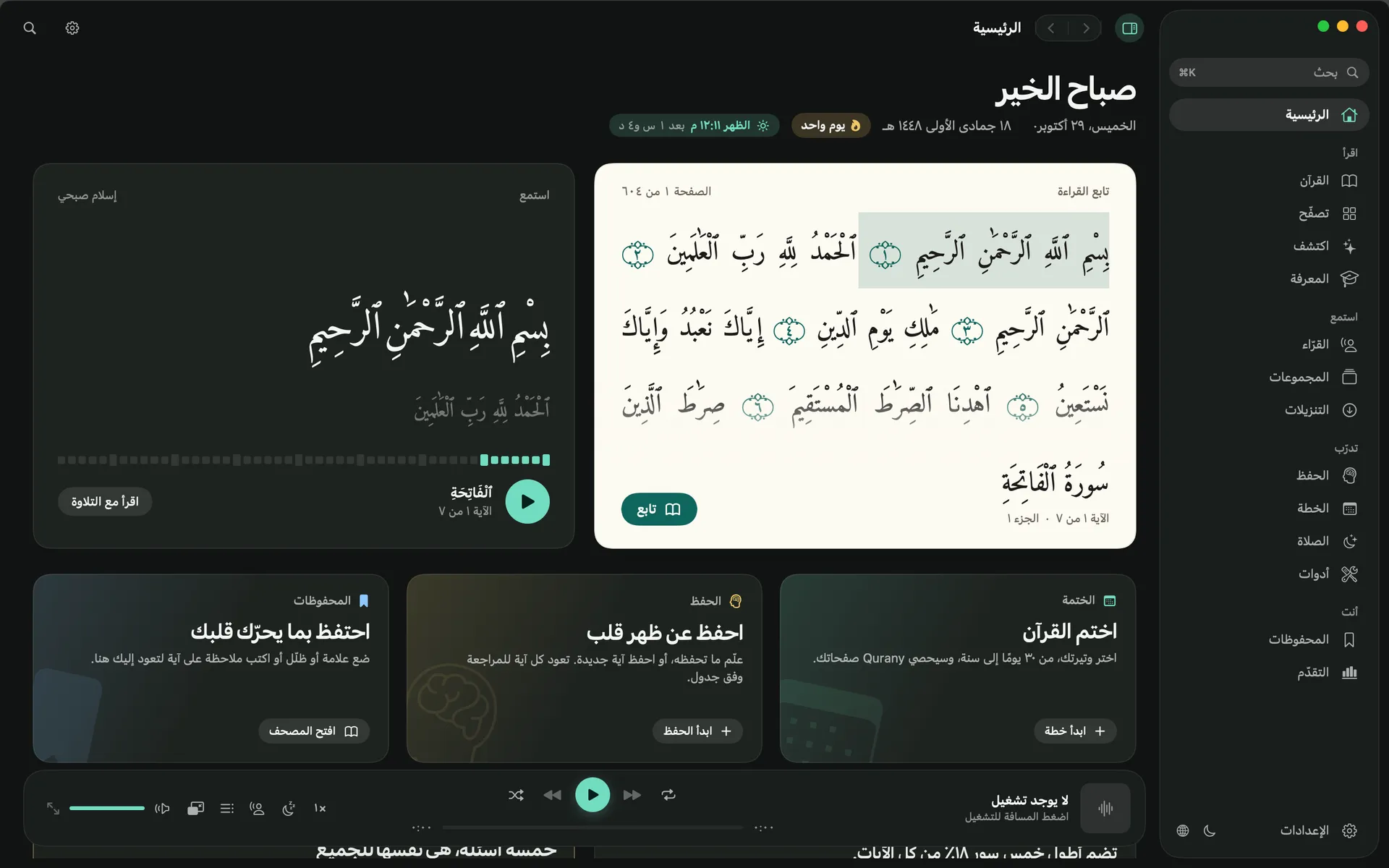Click the تابع continue reading button

pyautogui.click(x=659, y=509)
